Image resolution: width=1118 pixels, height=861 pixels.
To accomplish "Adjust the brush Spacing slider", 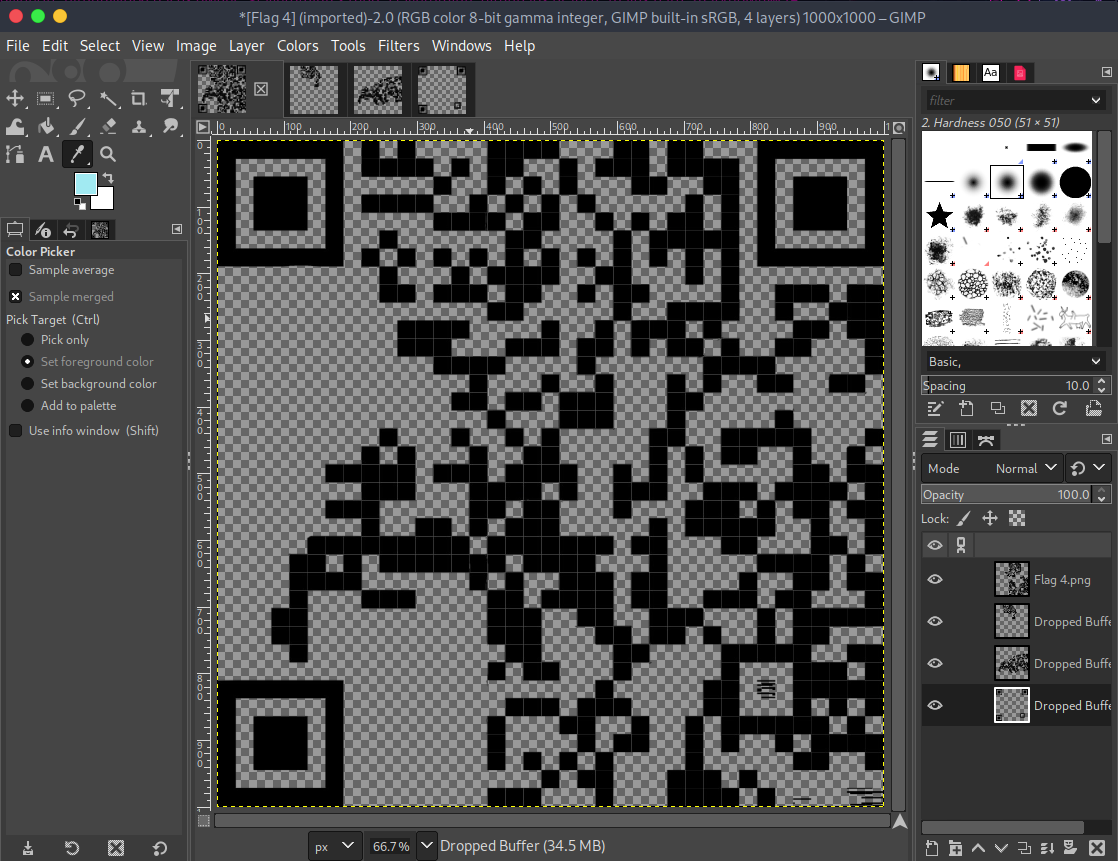I will coord(1007,386).
